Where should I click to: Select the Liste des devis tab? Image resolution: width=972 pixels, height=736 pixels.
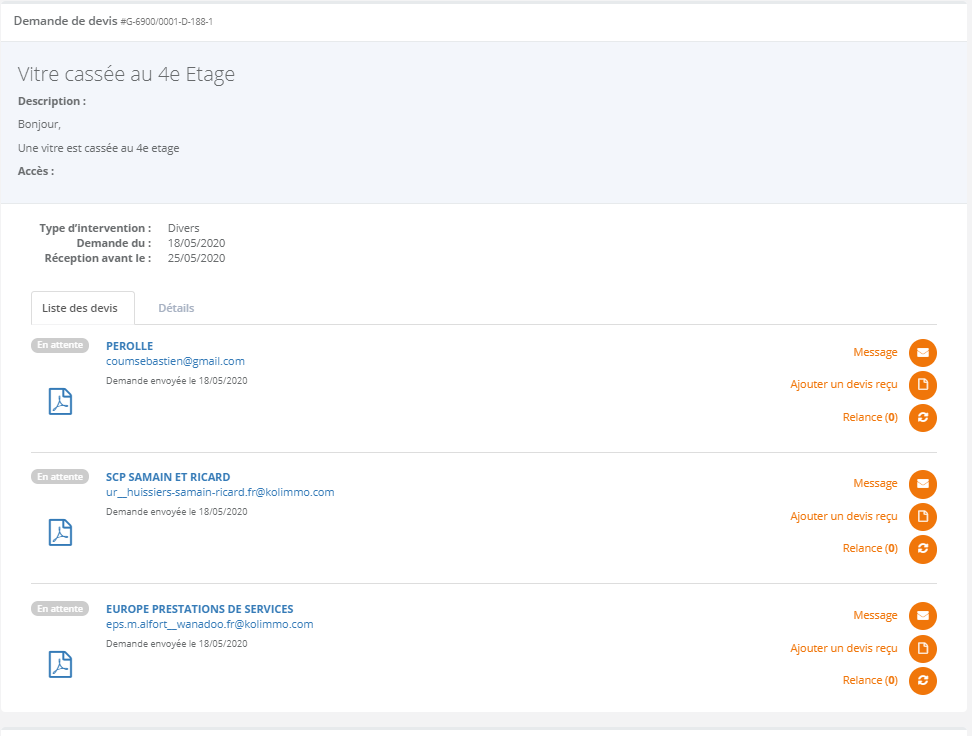click(82, 308)
